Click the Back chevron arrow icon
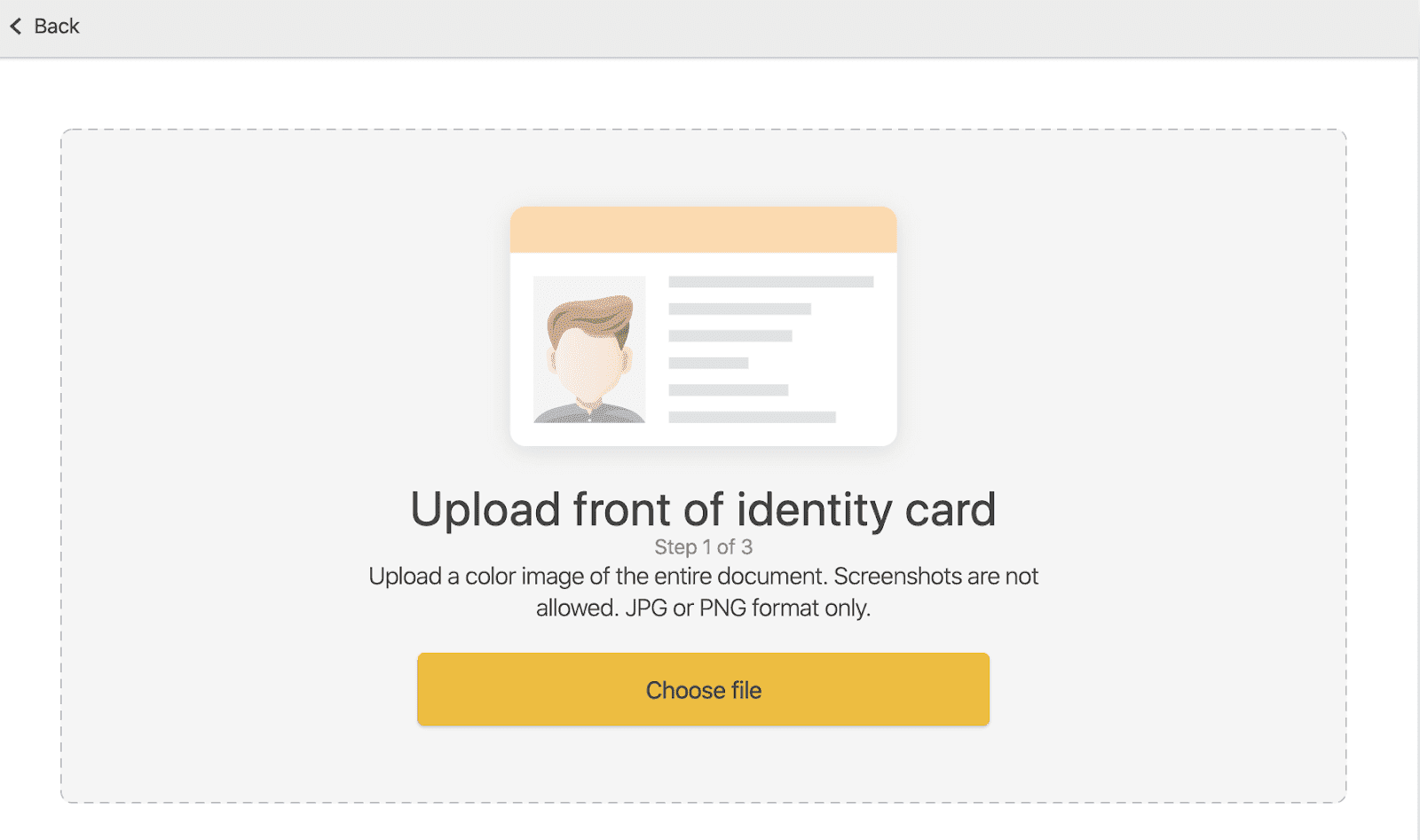The height and width of the screenshot is (840, 1420). 16,27
